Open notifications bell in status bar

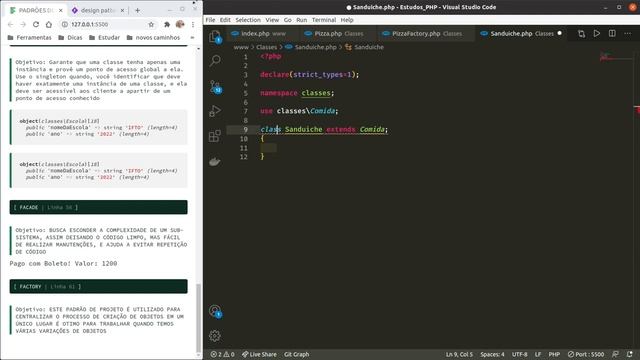click(630, 354)
